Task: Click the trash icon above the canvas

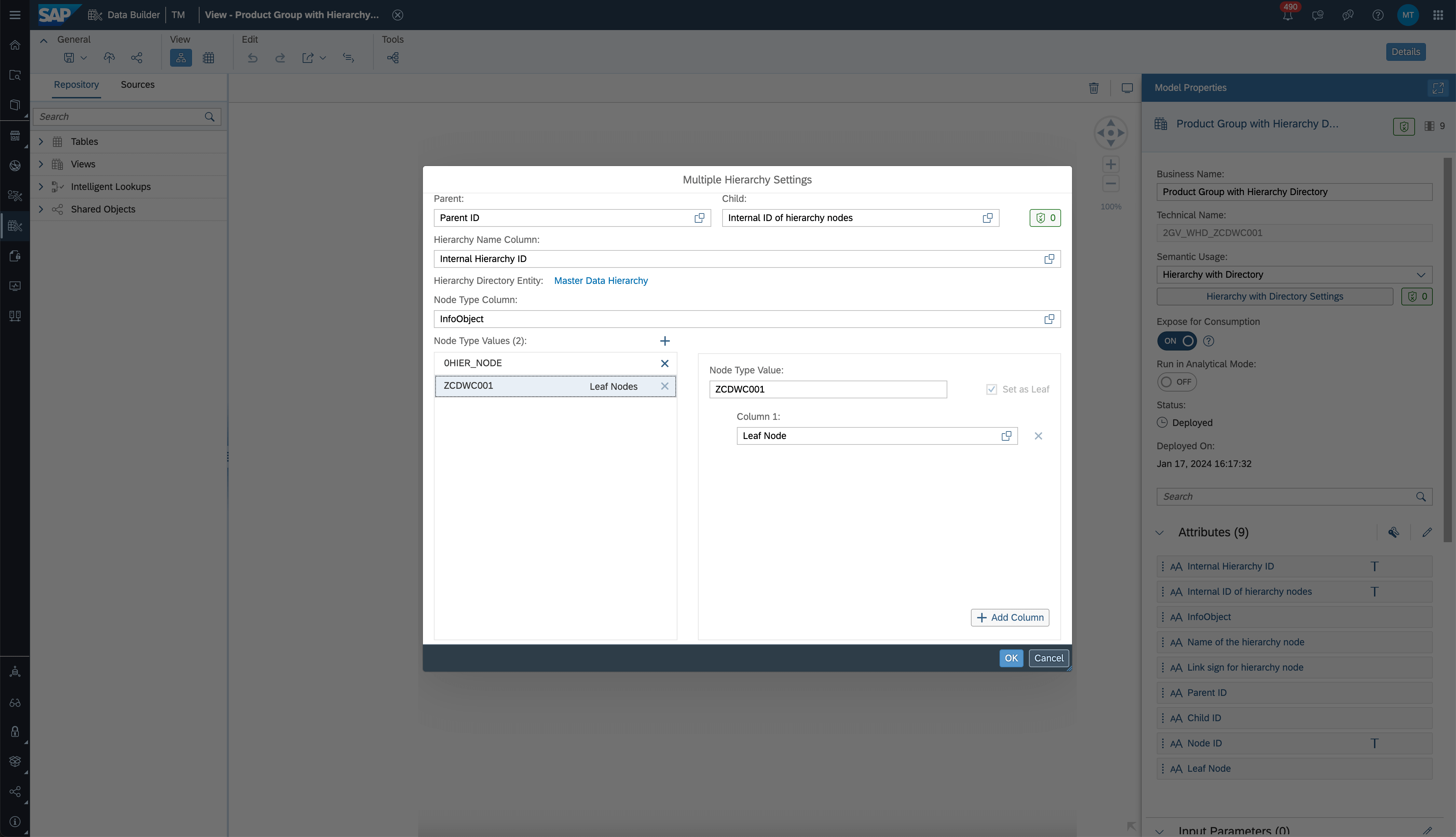Action: (x=1094, y=88)
